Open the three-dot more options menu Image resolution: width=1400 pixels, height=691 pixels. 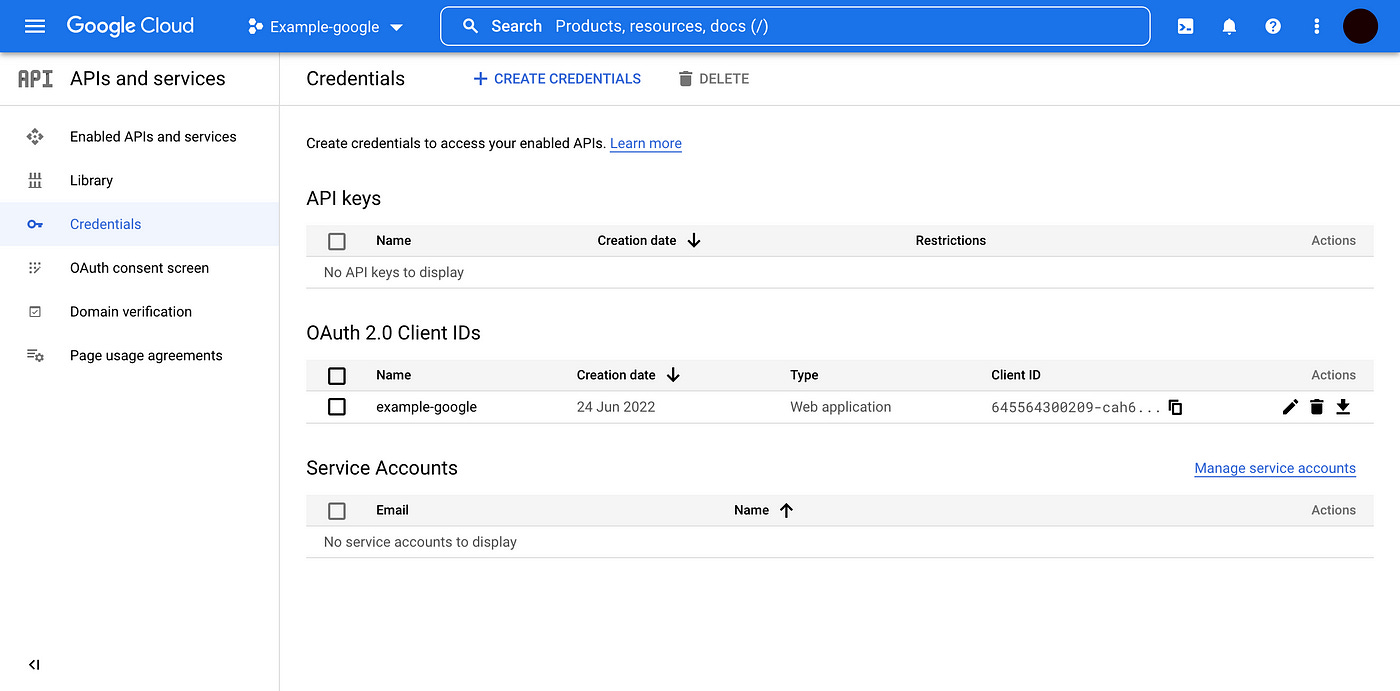click(1317, 27)
